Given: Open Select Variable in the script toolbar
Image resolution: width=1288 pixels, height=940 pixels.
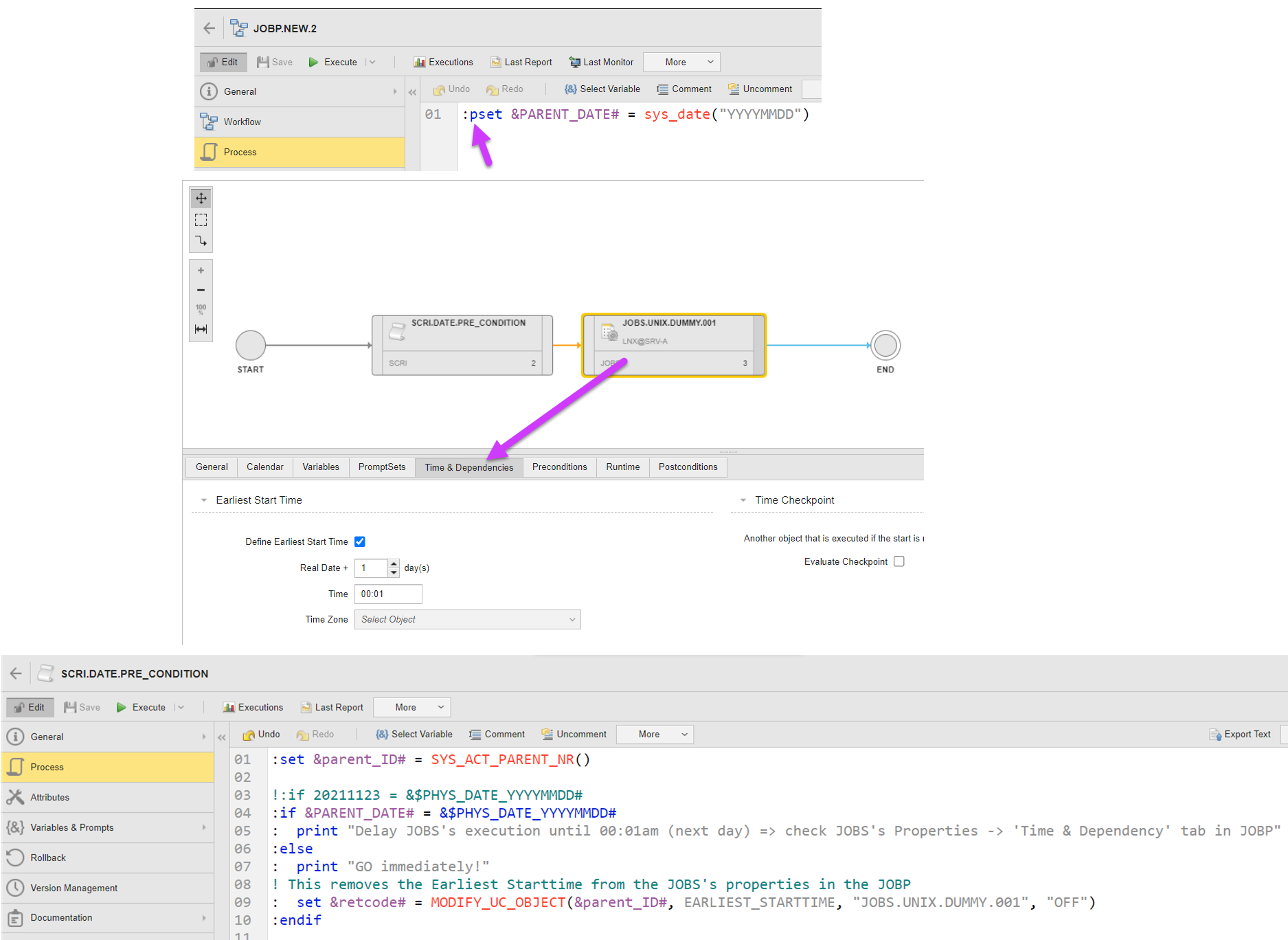Looking at the screenshot, I should click(414, 734).
